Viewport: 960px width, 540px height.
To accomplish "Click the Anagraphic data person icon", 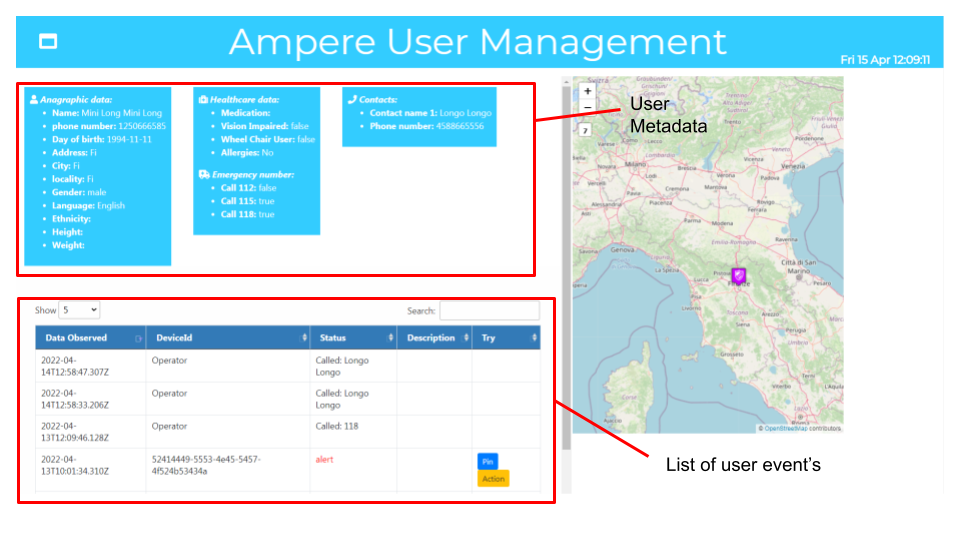I will (x=35, y=100).
